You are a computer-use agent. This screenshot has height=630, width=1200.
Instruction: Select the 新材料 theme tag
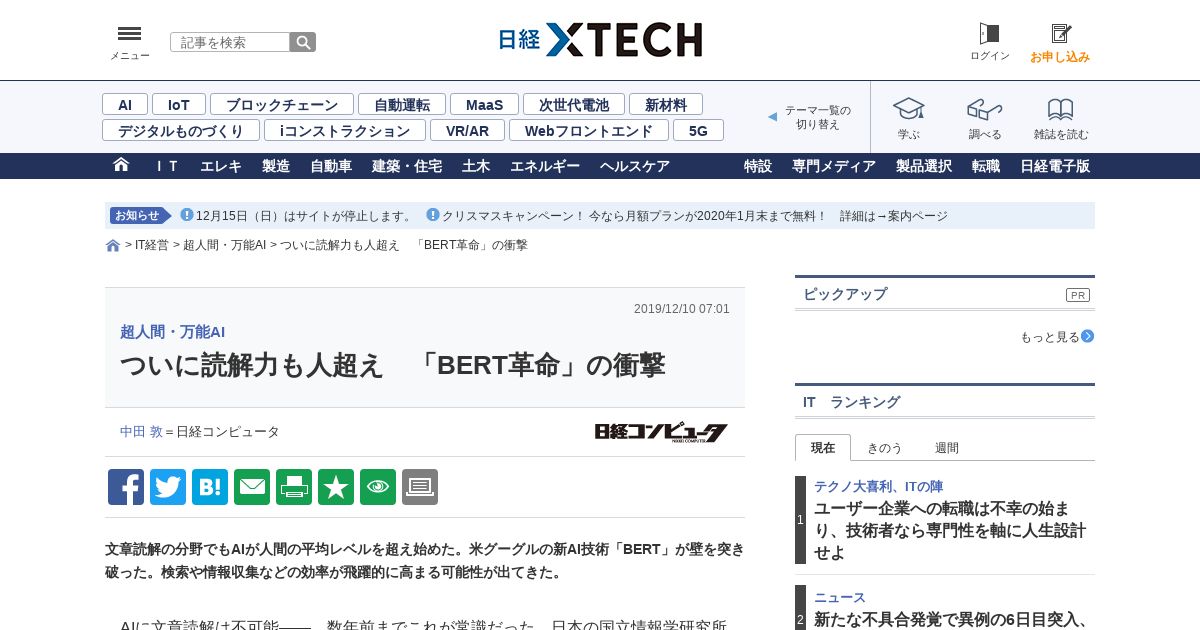[x=666, y=105]
